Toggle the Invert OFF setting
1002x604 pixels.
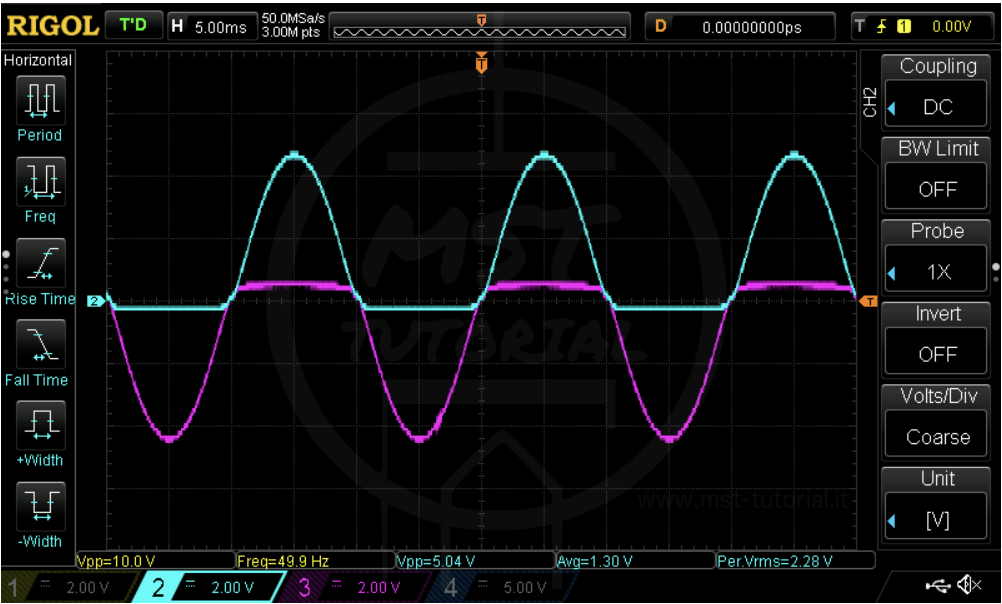[x=937, y=354]
